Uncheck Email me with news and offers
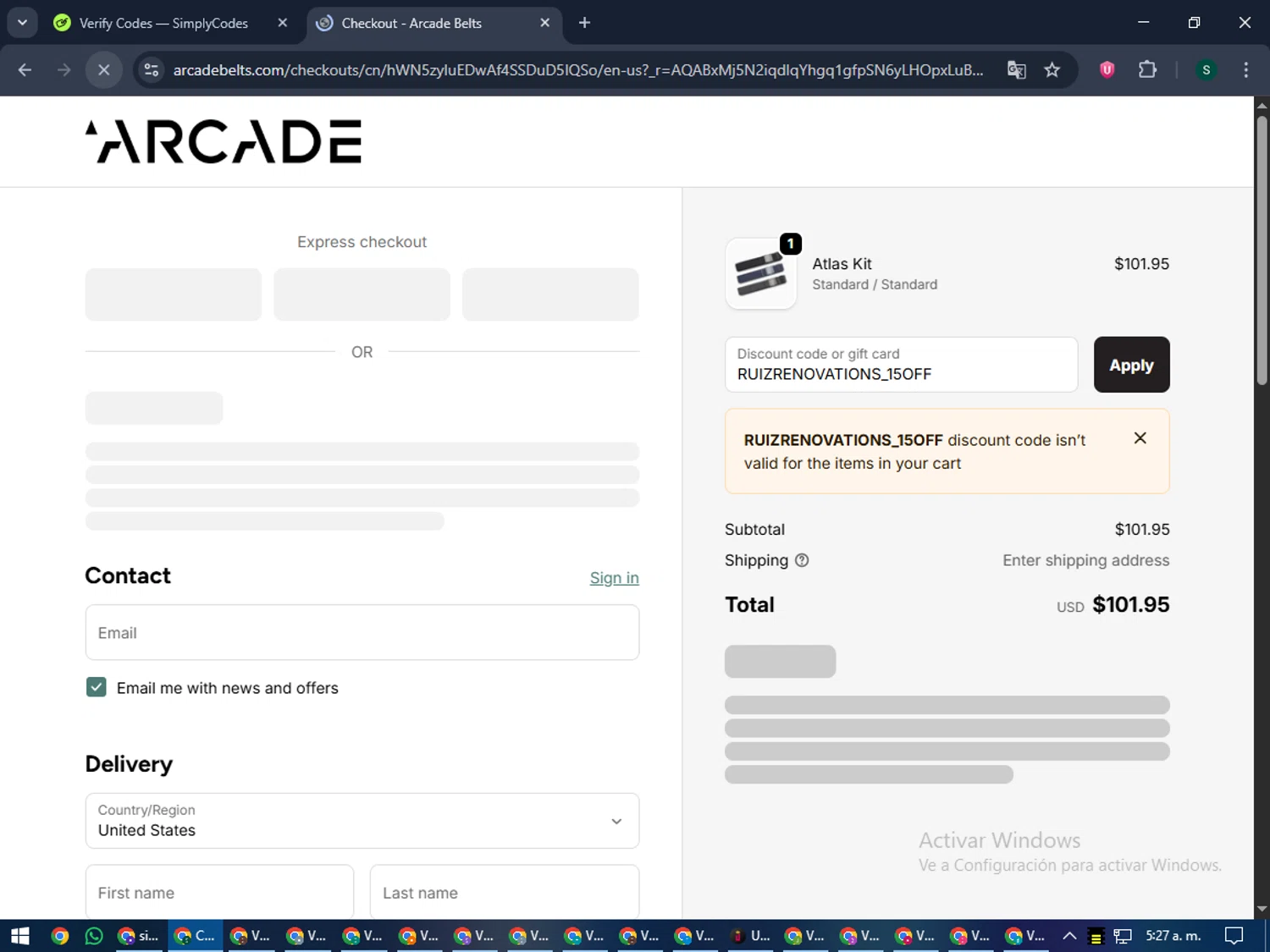 click(x=97, y=687)
